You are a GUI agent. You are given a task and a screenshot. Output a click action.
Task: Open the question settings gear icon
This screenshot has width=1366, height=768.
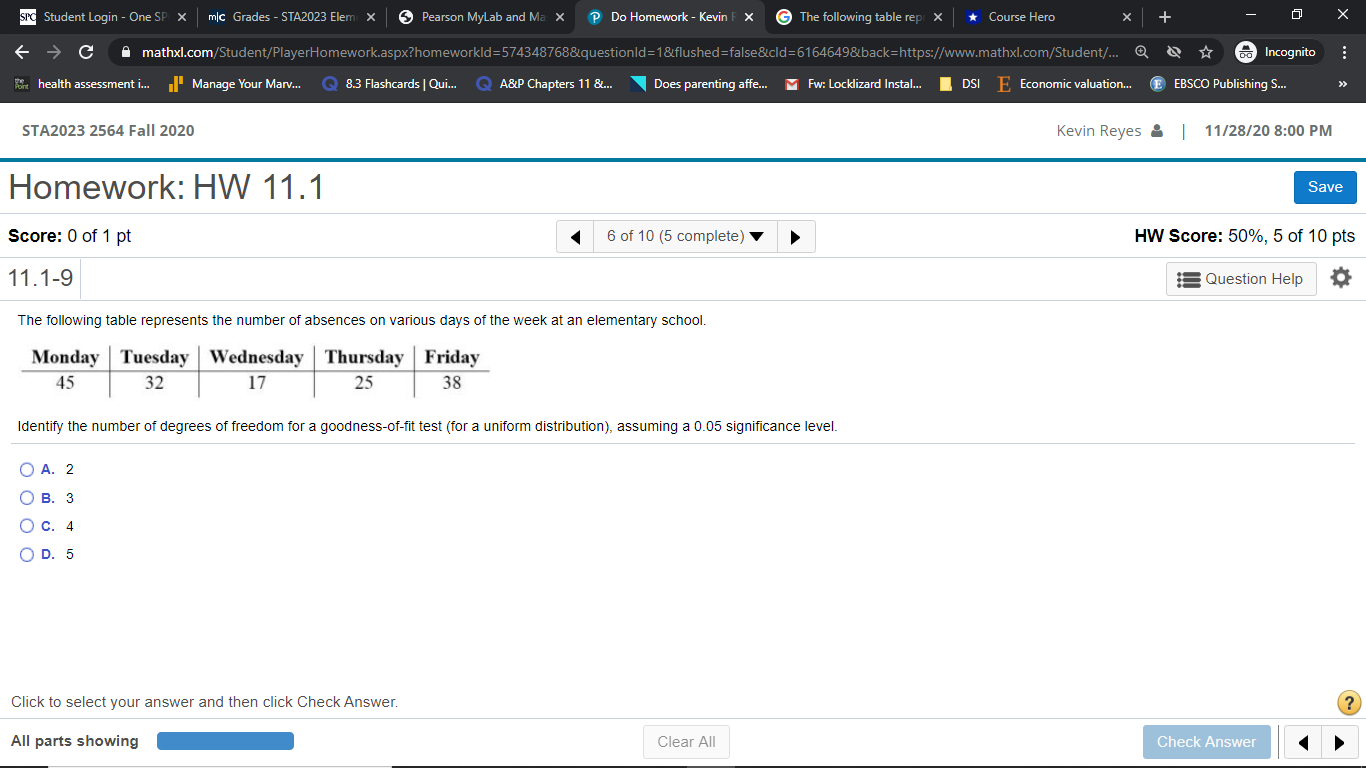pos(1341,278)
